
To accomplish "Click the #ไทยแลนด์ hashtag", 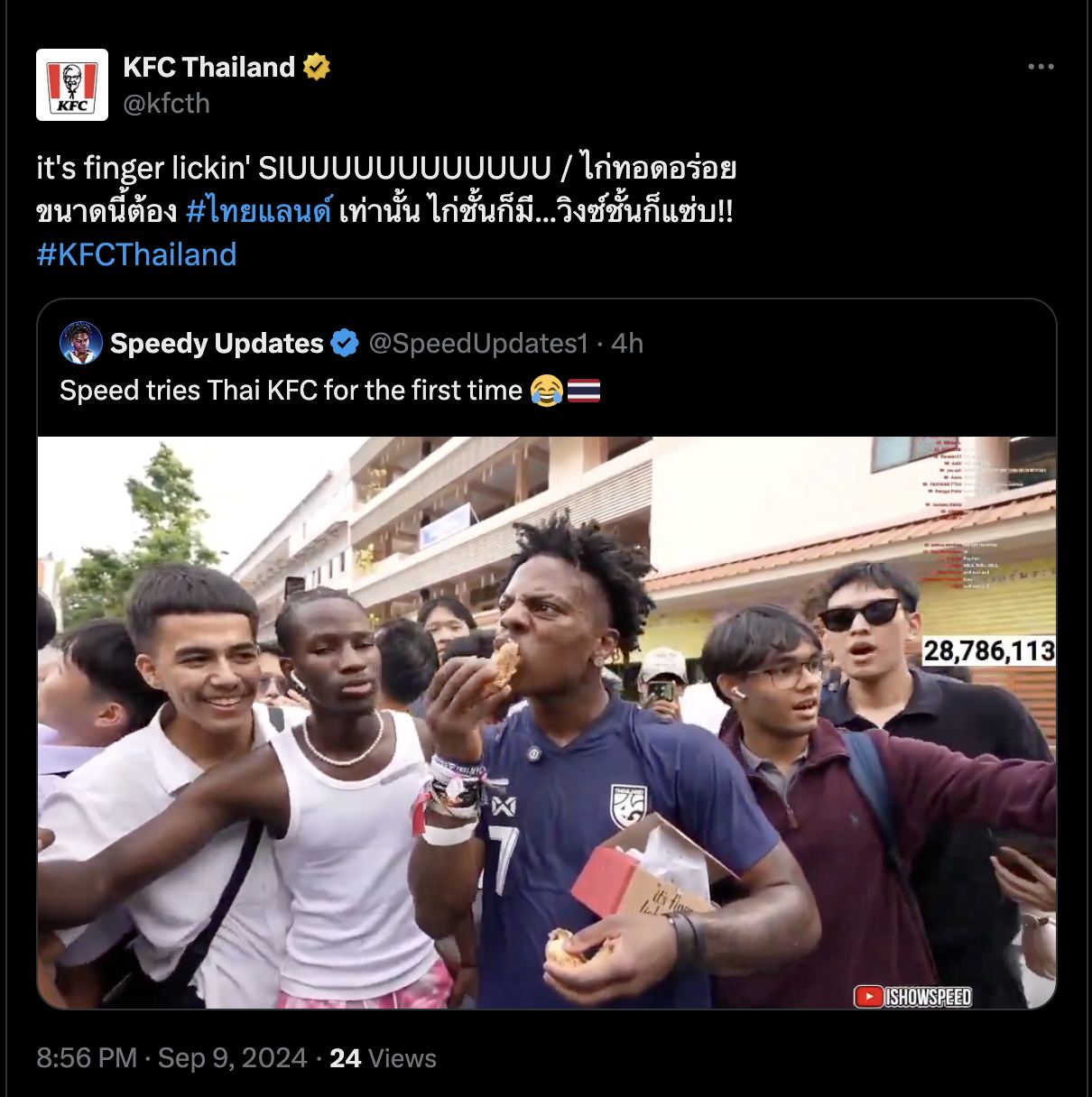I will (259, 211).
